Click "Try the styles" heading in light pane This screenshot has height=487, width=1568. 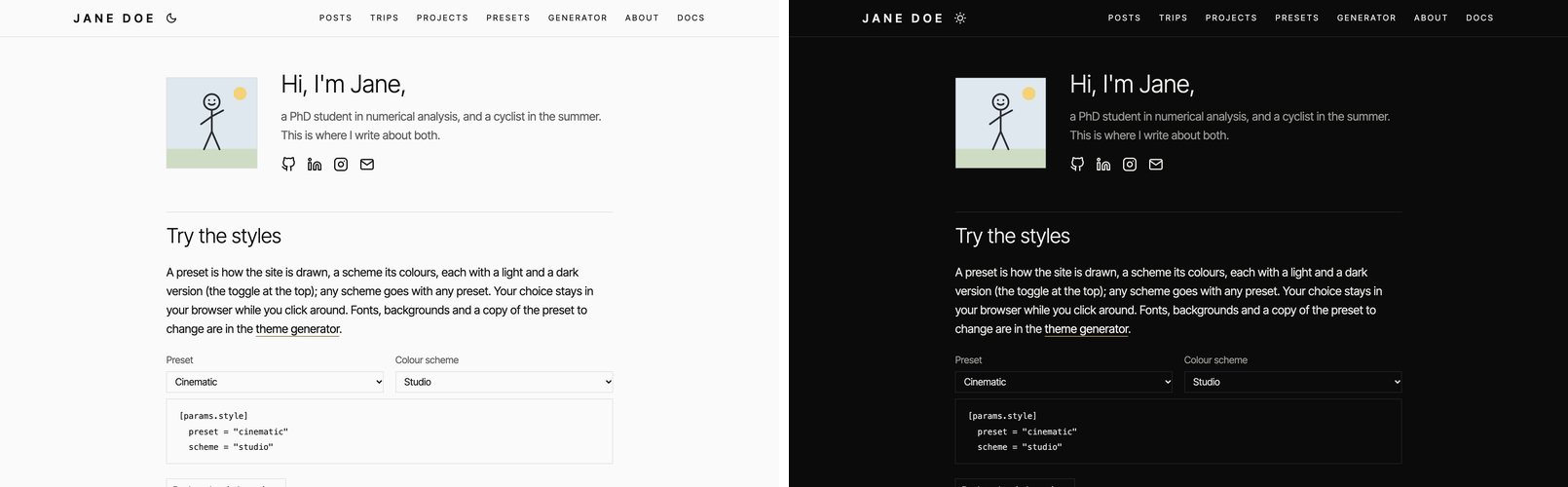tap(224, 236)
